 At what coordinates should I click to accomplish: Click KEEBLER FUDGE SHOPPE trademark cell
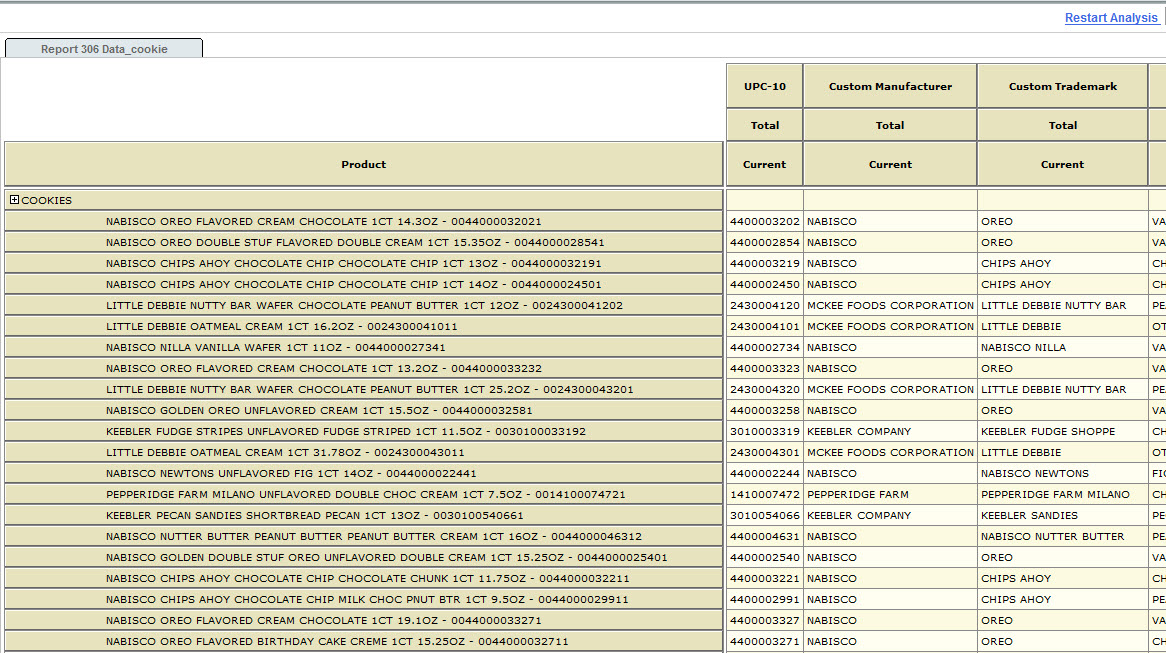coord(1063,431)
